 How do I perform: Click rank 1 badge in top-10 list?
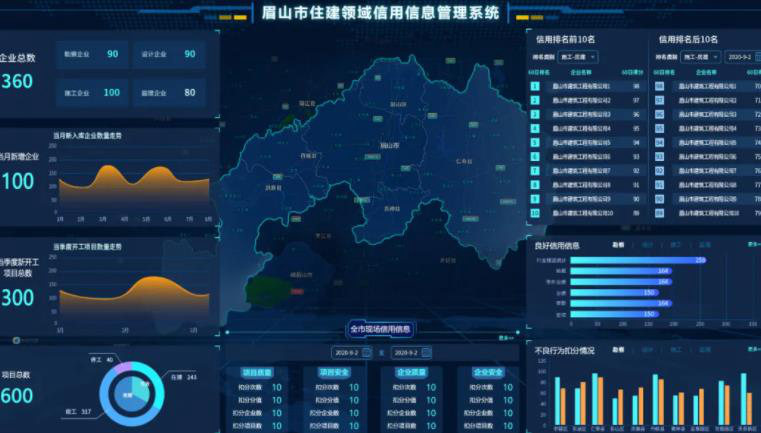pyautogui.click(x=535, y=86)
